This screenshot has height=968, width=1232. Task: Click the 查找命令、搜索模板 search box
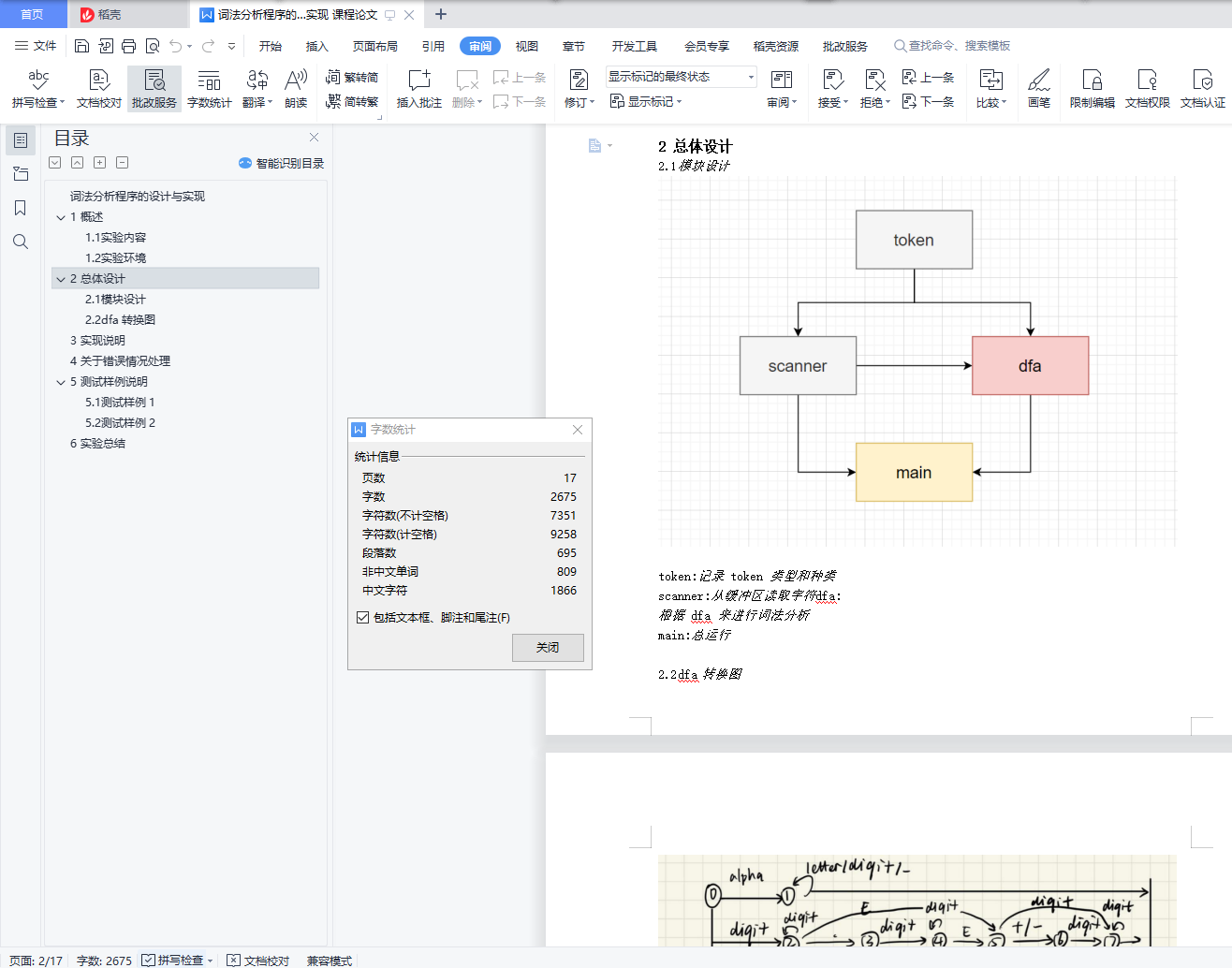pos(952,46)
